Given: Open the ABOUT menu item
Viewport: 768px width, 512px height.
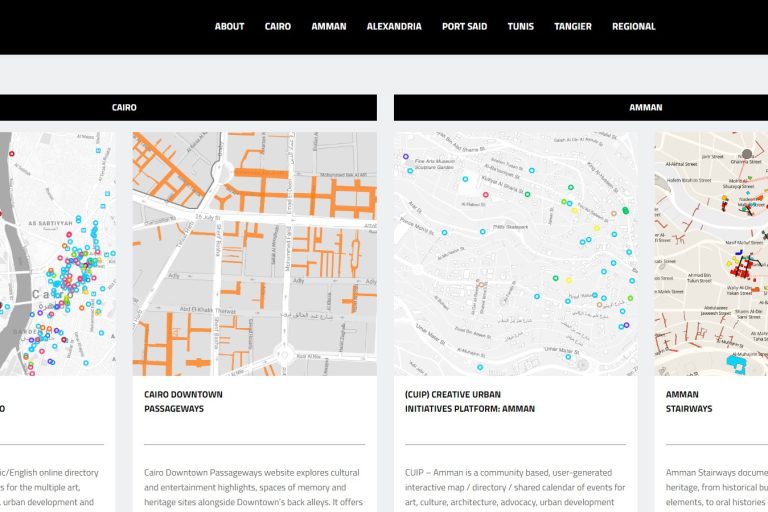Looking at the screenshot, I should click(229, 27).
